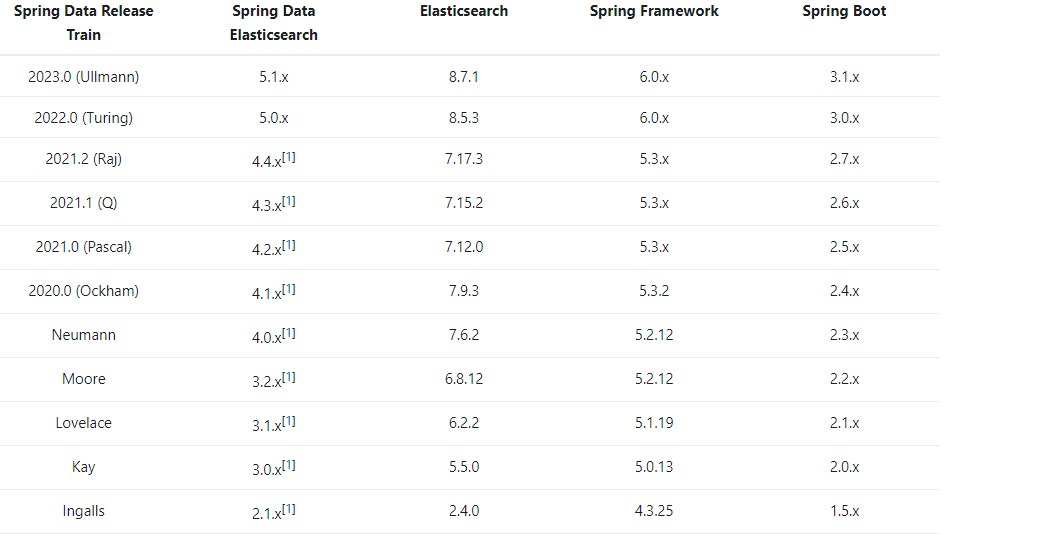Select the 8.7.1 Elasticsearch version cell
Image resolution: width=1058 pixels, height=534 pixels.
tap(464, 76)
